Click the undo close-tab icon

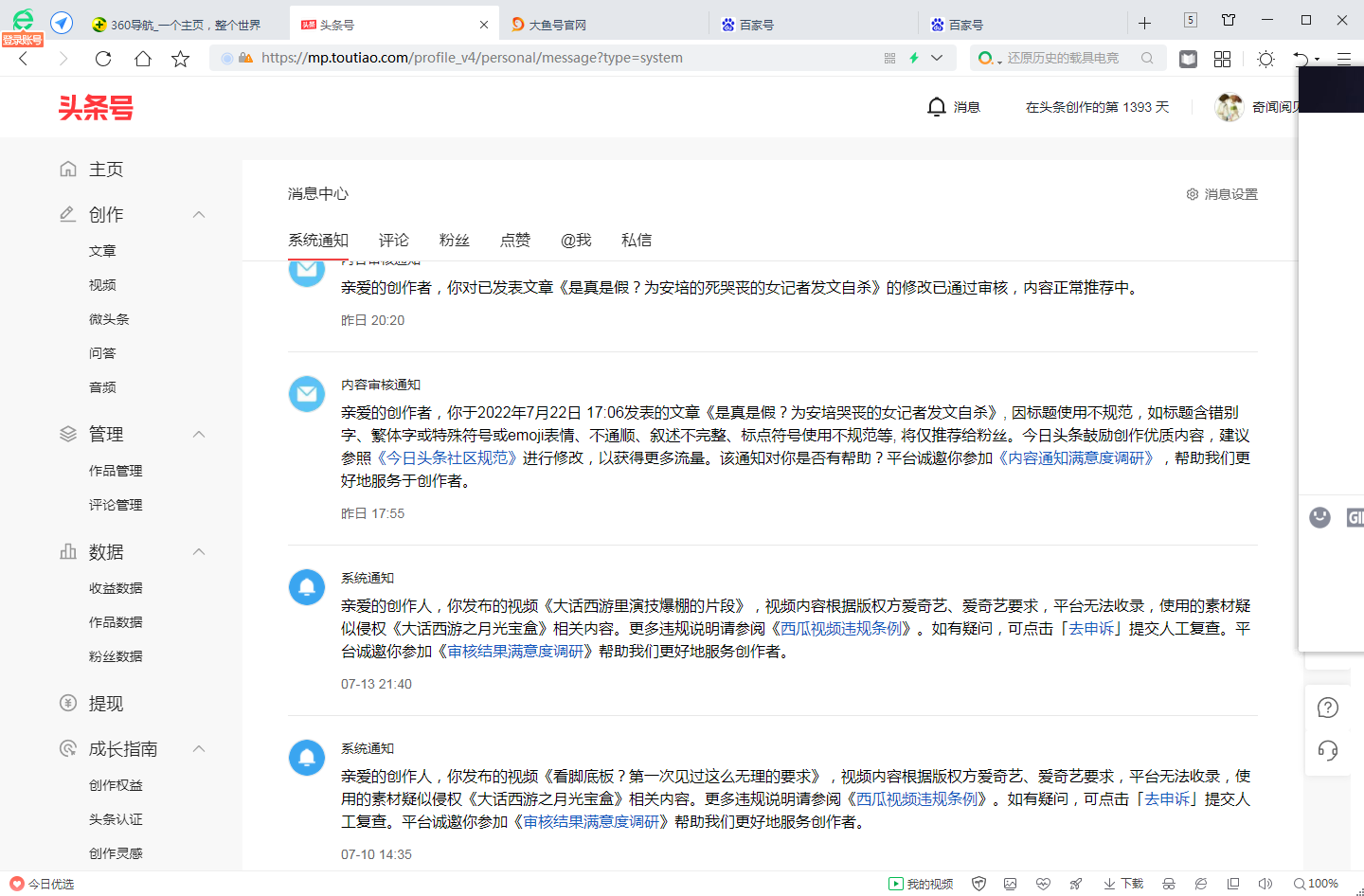point(1302,59)
